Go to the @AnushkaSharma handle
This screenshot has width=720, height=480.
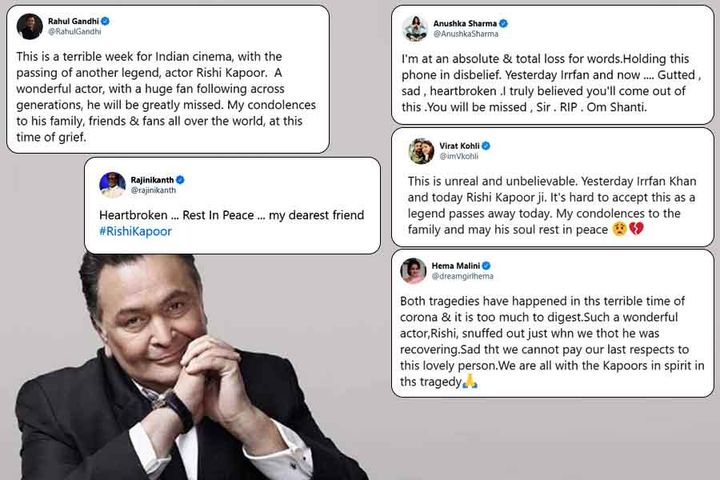click(464, 33)
